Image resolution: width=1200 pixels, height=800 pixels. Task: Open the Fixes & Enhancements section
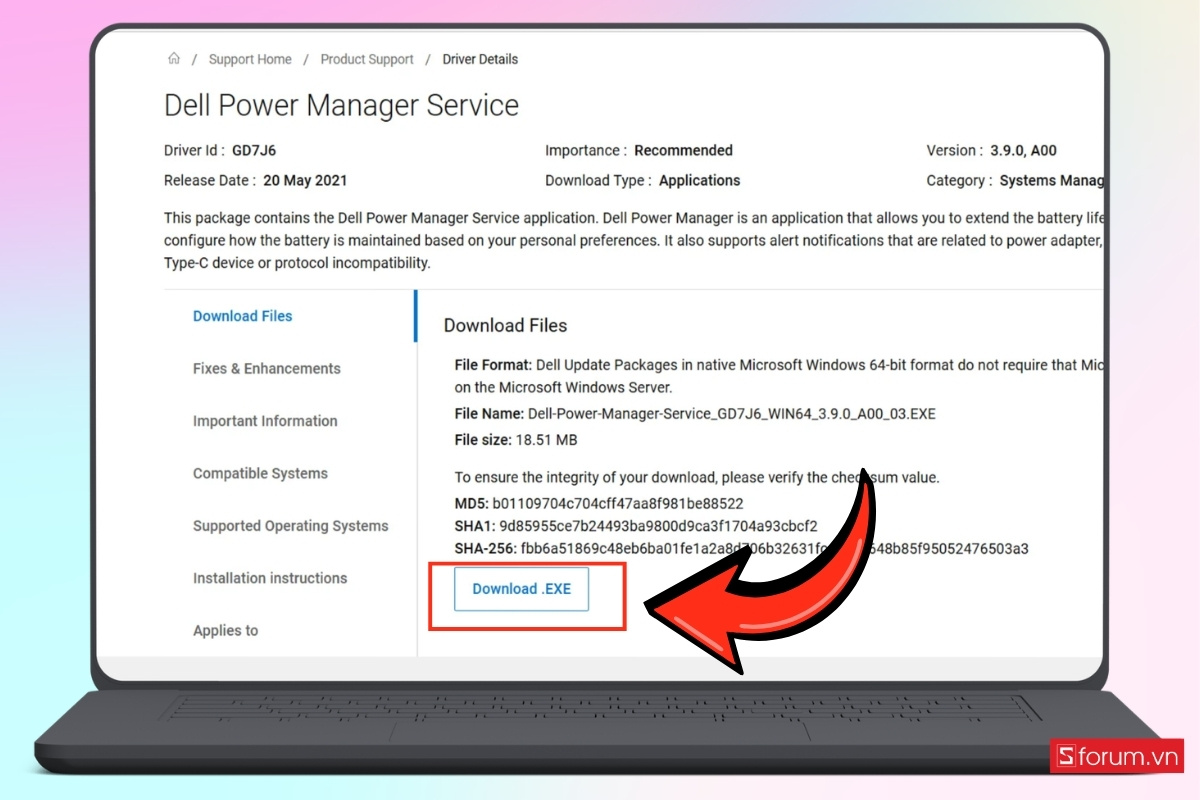(267, 368)
